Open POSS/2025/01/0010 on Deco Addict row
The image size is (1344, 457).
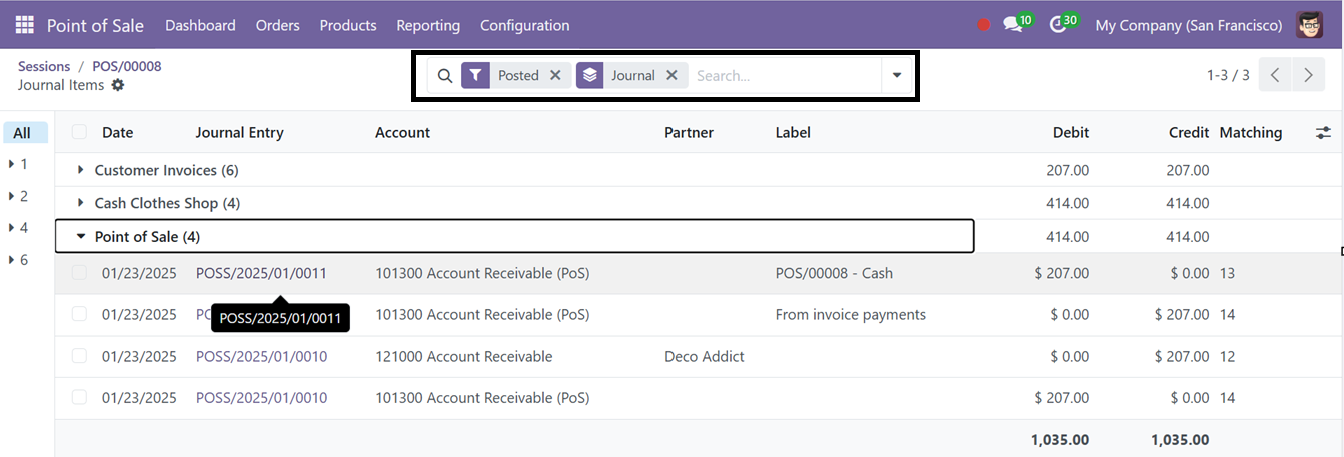coord(261,356)
